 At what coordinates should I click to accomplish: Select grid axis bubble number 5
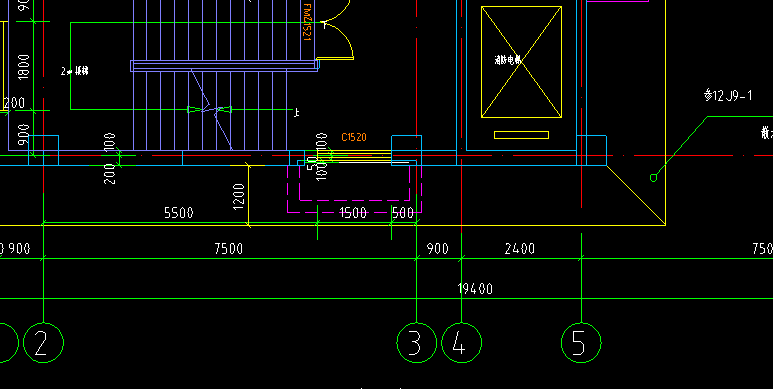581,343
